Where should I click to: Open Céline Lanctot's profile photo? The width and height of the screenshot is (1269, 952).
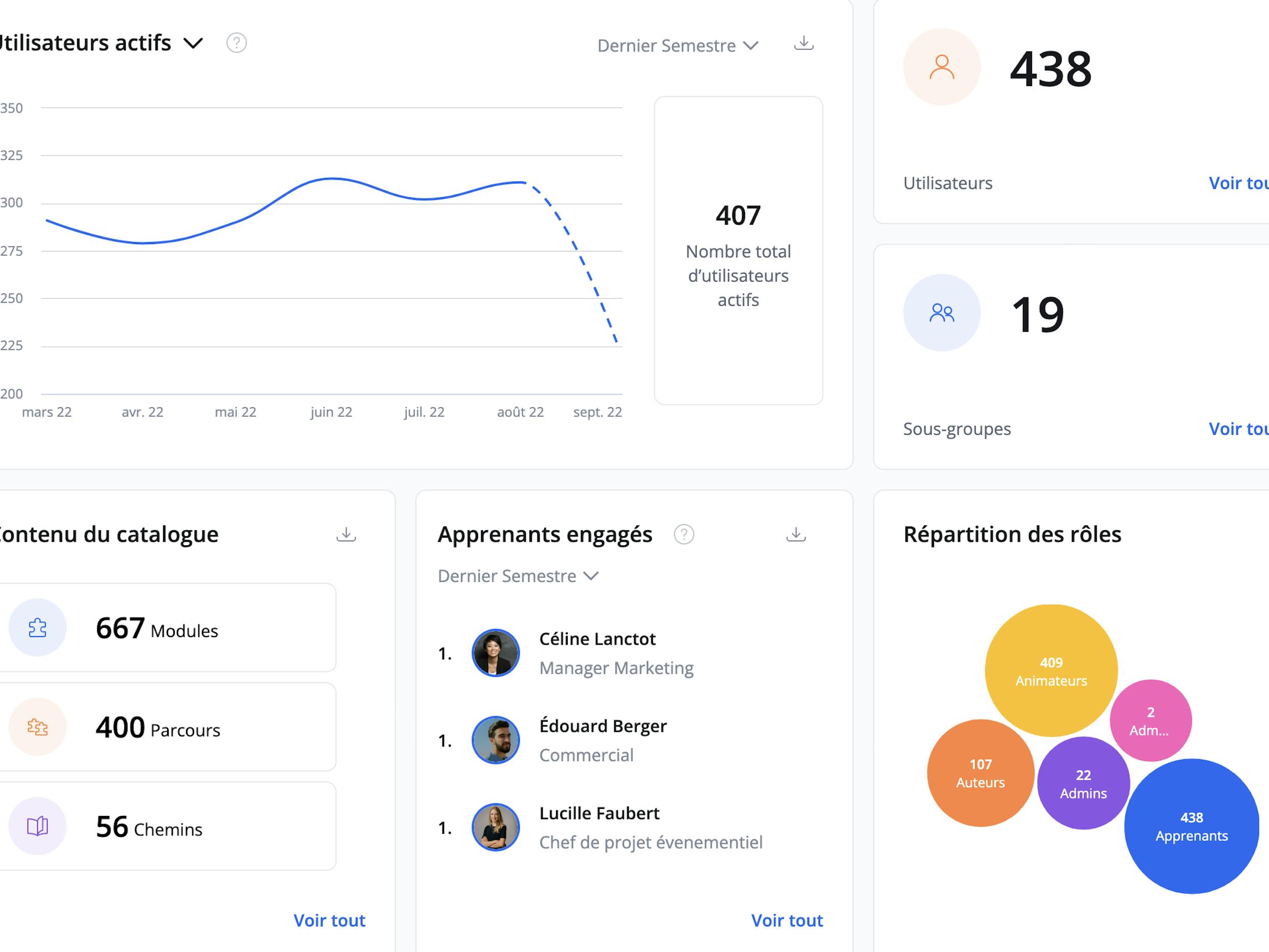pyautogui.click(x=496, y=653)
